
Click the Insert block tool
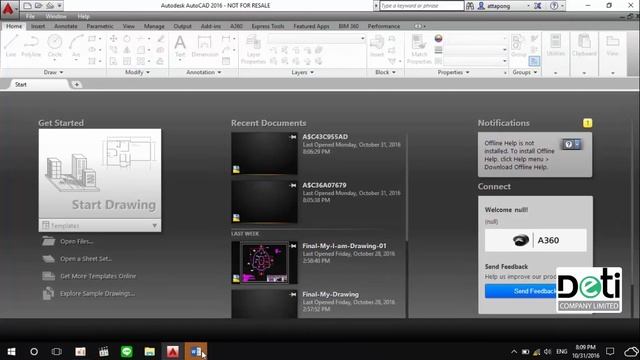377,46
